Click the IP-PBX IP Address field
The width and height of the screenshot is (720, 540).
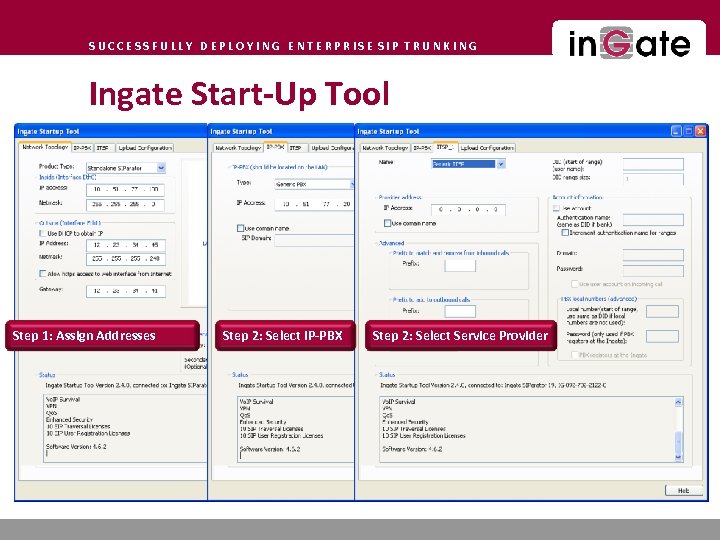pos(315,204)
